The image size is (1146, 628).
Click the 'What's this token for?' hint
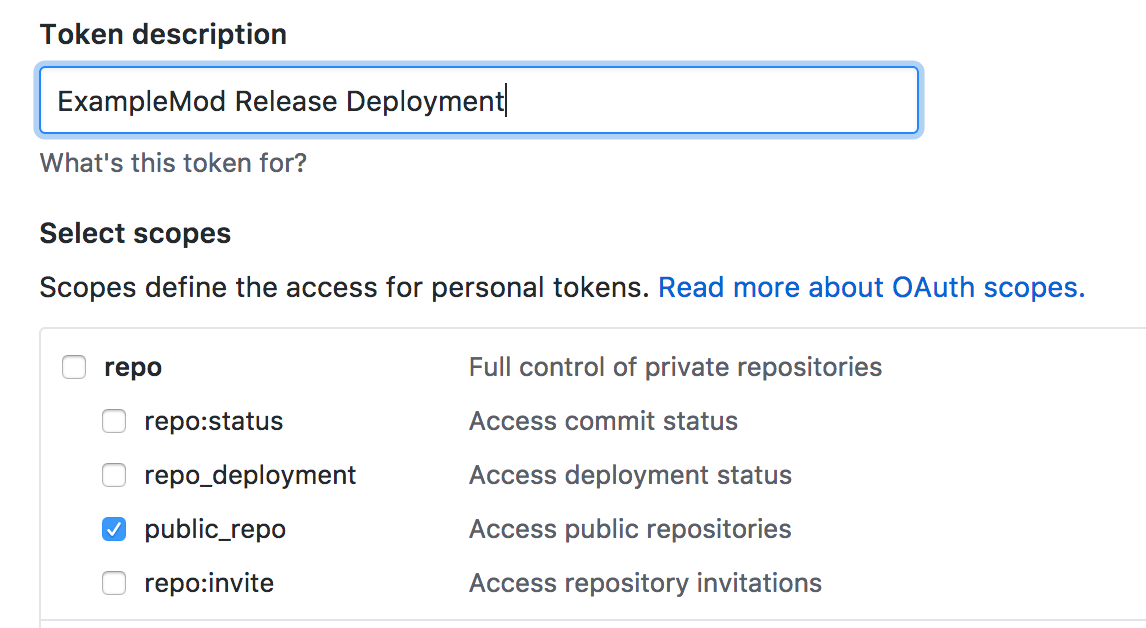click(x=173, y=162)
